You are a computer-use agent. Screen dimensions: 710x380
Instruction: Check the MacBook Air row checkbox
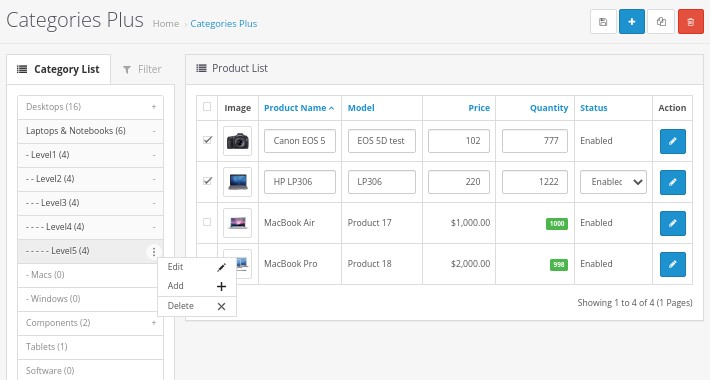[x=207, y=222]
